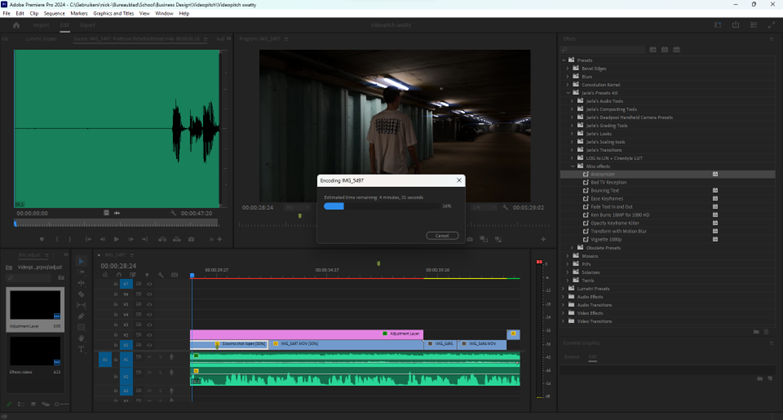Click the caption track options icon
The image size is (783, 420).
(x=174, y=275)
